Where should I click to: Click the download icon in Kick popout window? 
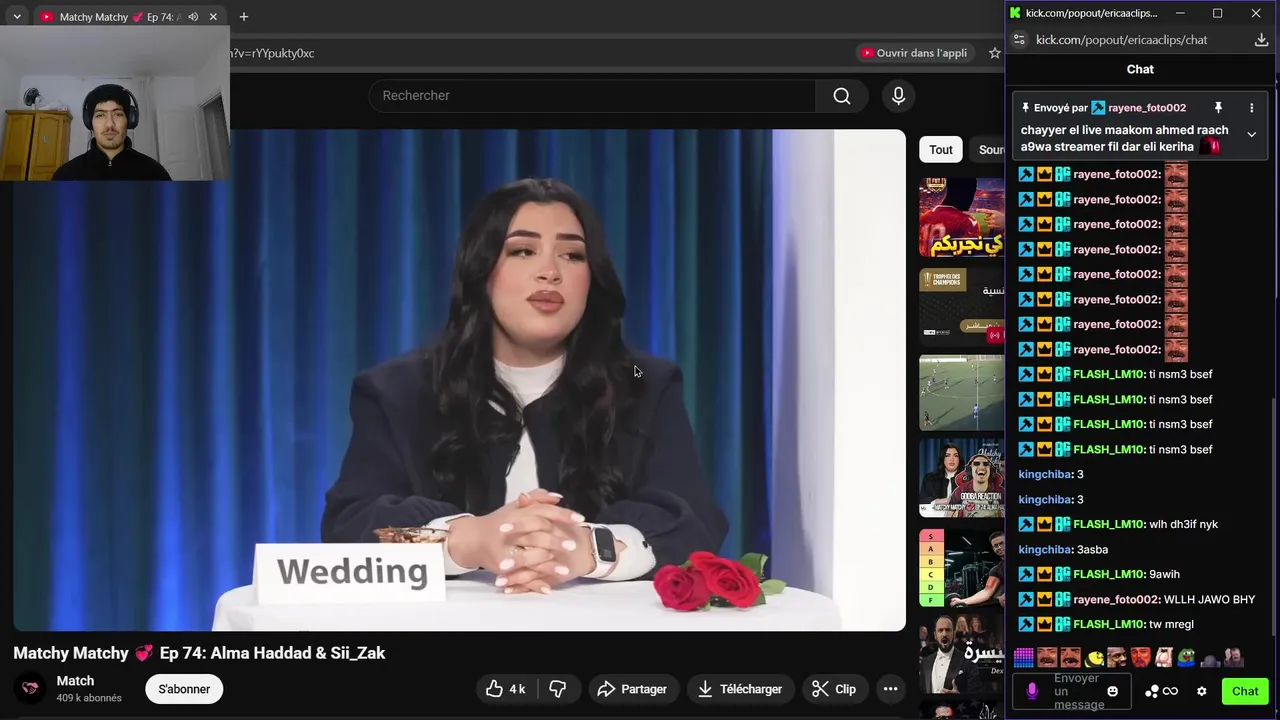point(1261,40)
